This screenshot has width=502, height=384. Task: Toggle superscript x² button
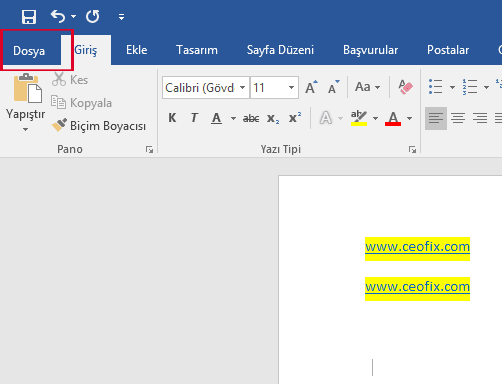(295, 117)
